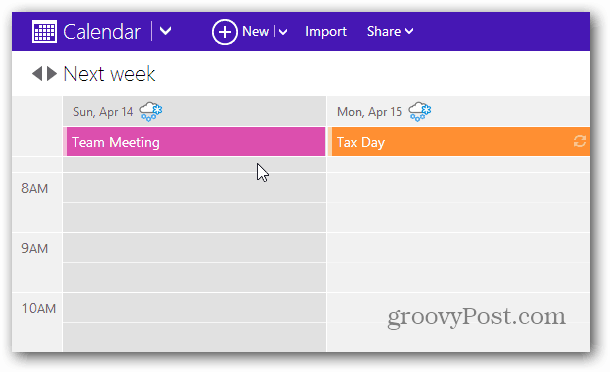Open snow weather icon for Mon, Apr 15

420,112
